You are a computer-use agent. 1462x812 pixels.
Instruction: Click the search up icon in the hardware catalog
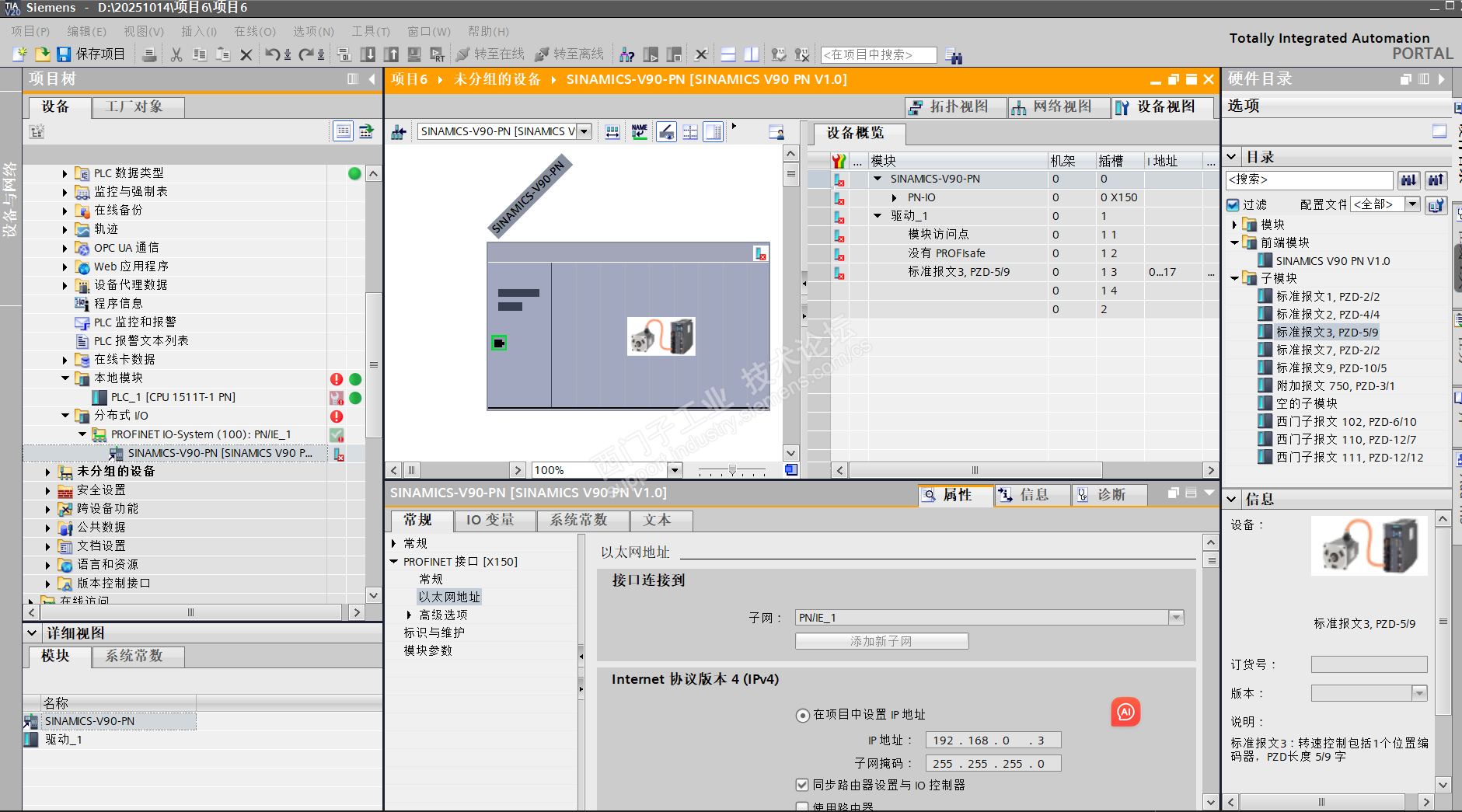pos(1436,180)
